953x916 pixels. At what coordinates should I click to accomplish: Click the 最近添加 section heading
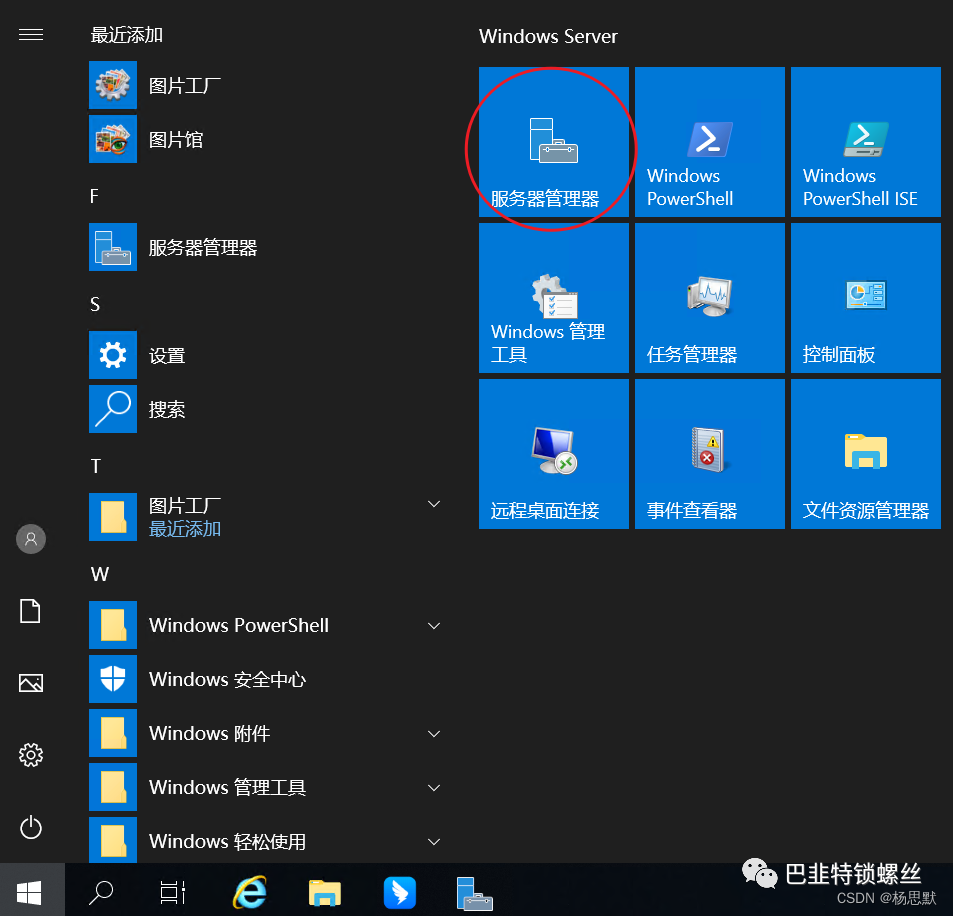126,35
